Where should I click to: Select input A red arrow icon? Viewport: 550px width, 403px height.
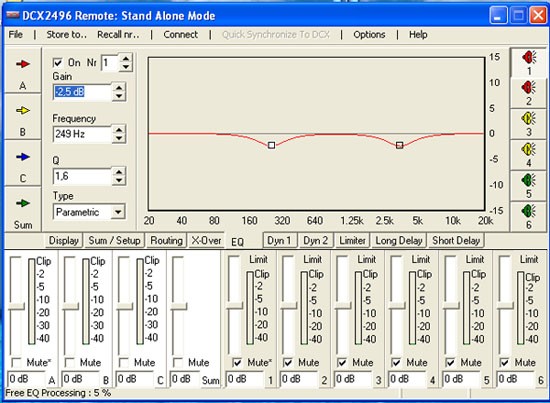(x=23, y=64)
